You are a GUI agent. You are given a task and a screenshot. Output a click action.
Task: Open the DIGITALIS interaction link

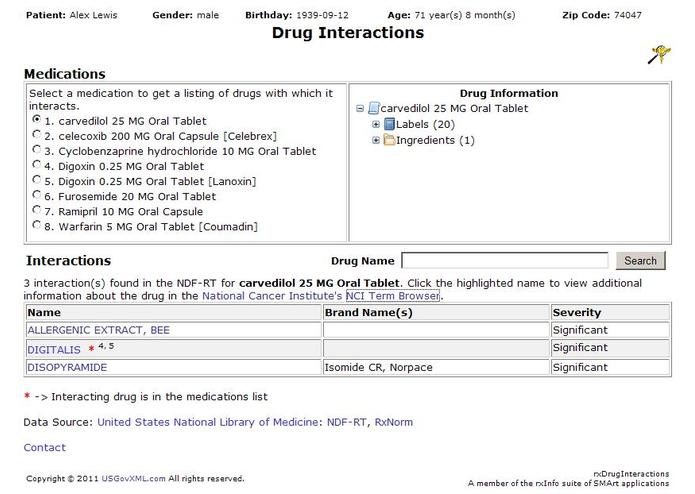point(54,350)
